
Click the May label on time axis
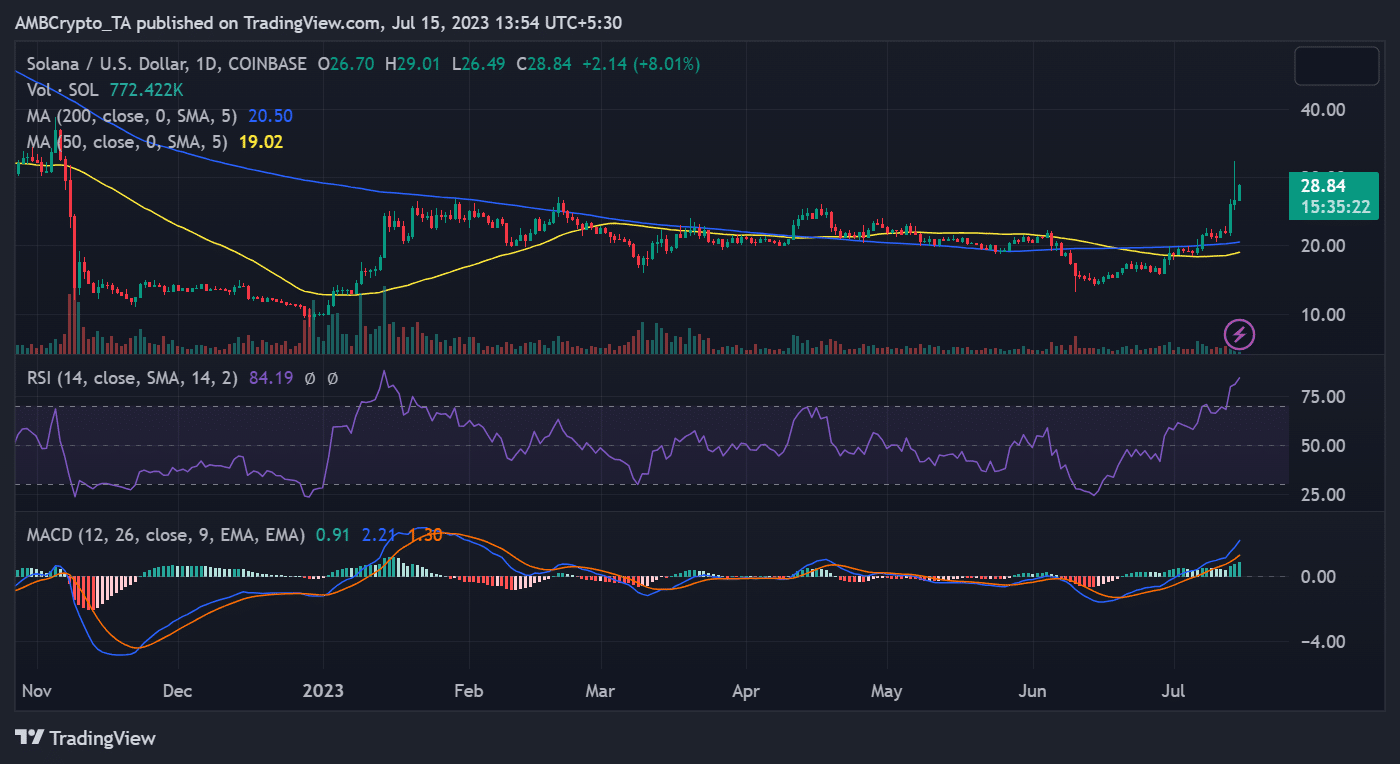coord(887,691)
